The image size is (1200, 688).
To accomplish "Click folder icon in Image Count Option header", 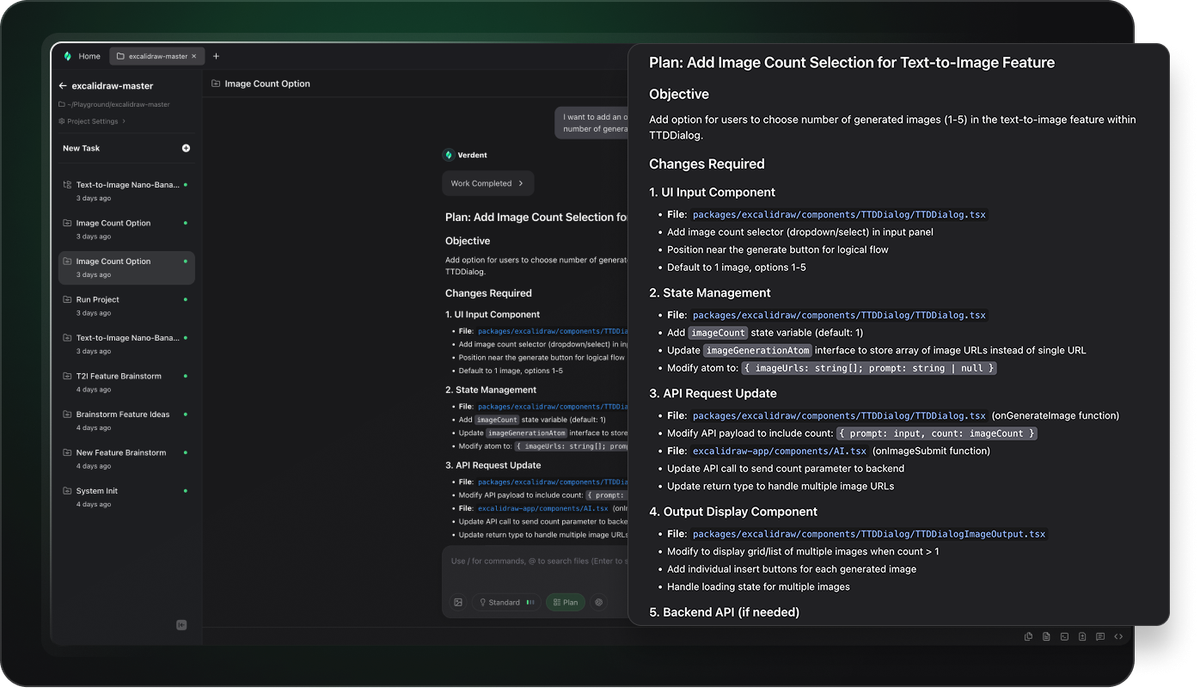I will pyautogui.click(x=216, y=84).
